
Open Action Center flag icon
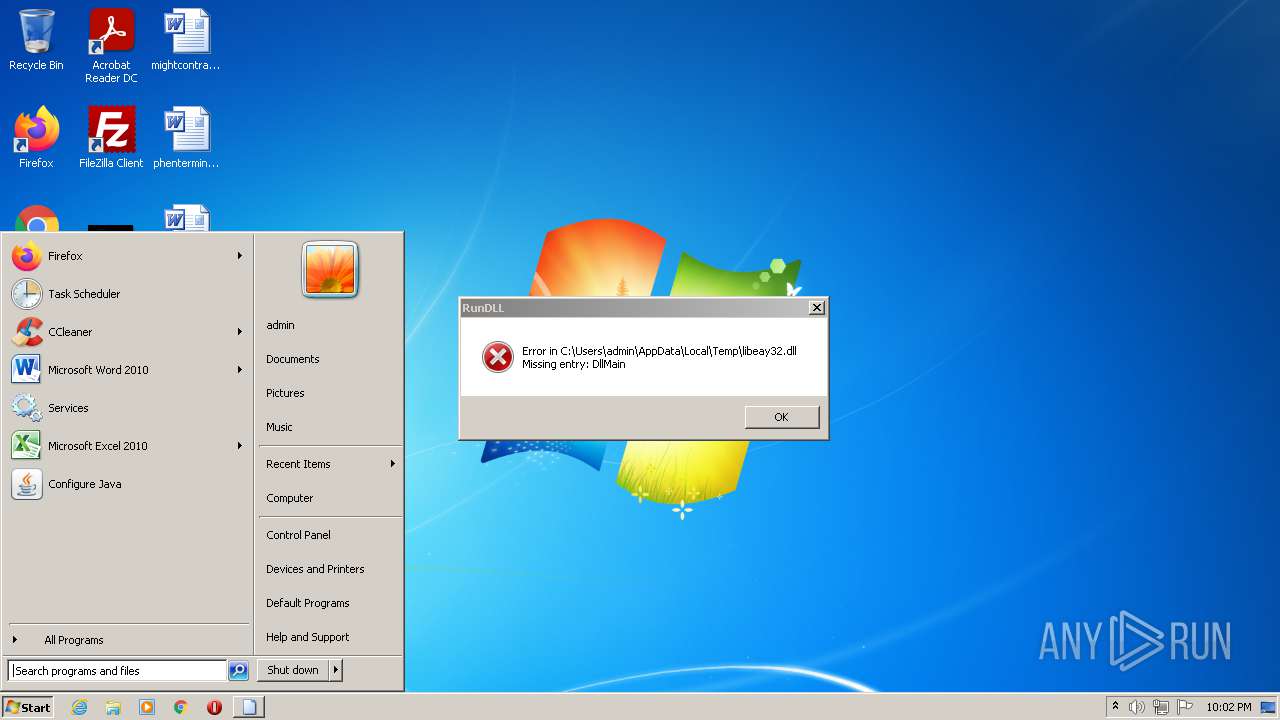1185,707
